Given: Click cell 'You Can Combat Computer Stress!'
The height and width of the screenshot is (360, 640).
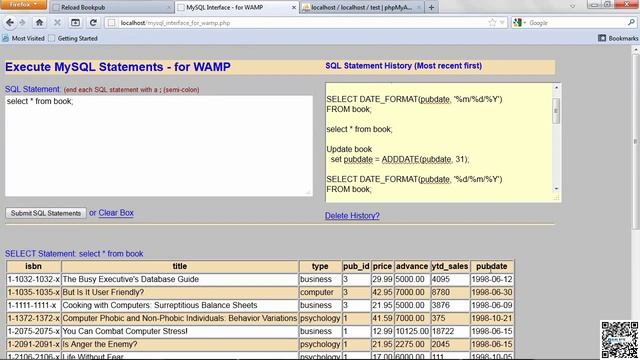Looking at the screenshot, I should [180, 331].
